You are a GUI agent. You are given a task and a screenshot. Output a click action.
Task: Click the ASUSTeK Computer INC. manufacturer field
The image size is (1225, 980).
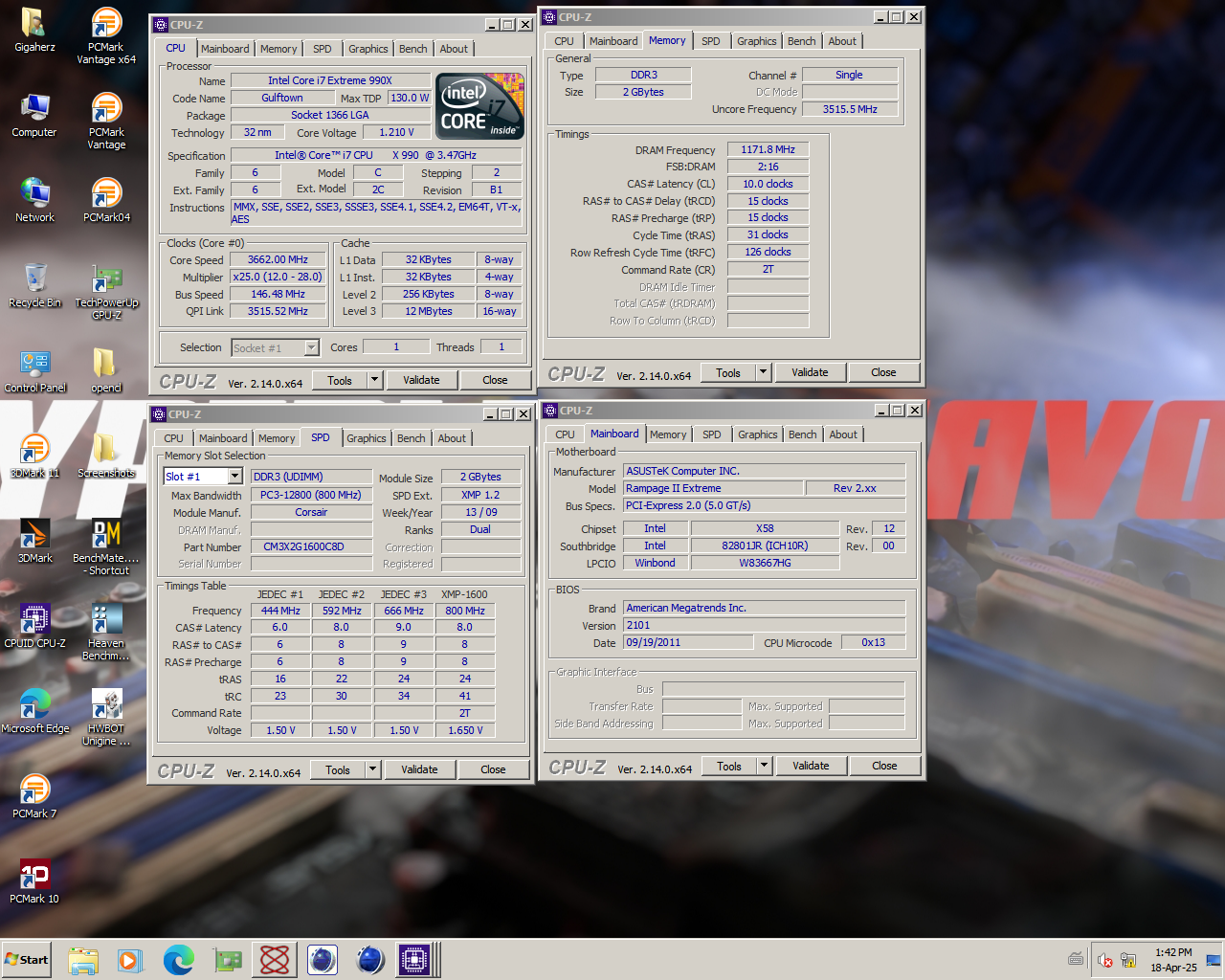[765, 471]
